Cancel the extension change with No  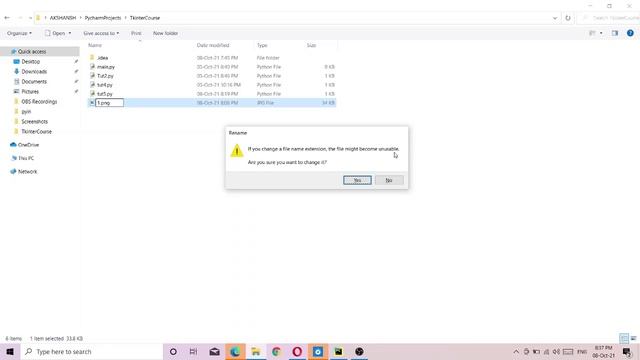pyautogui.click(x=389, y=180)
